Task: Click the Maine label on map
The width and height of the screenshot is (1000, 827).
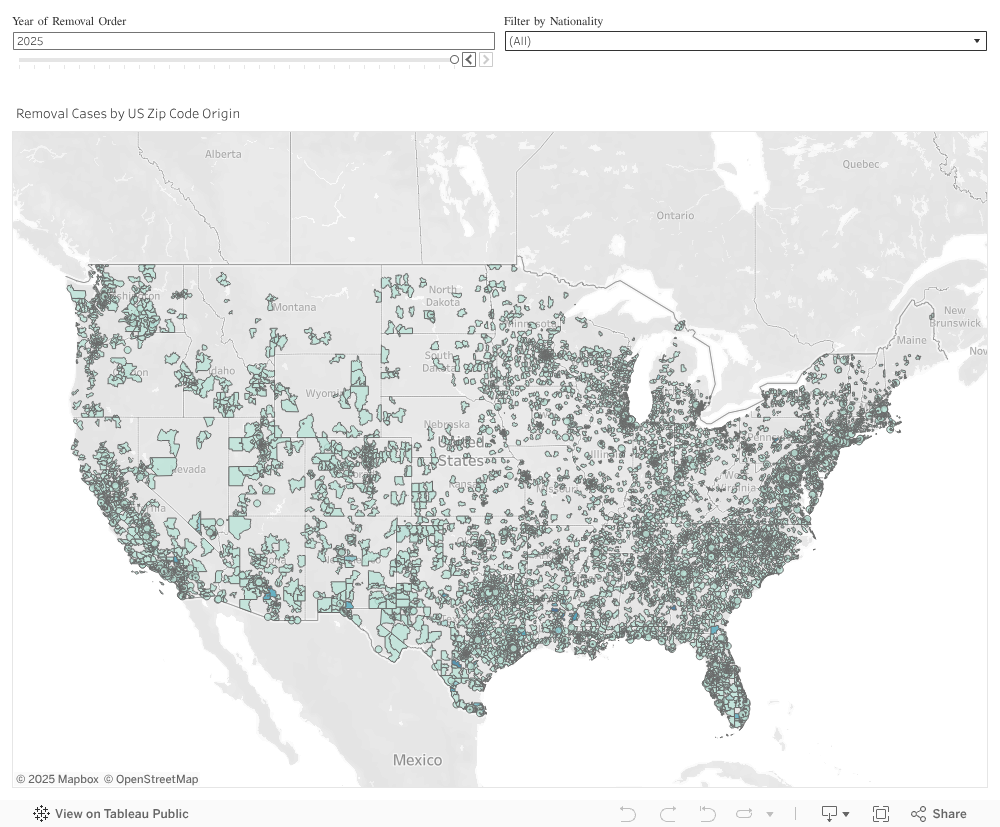Action: pos(911,340)
